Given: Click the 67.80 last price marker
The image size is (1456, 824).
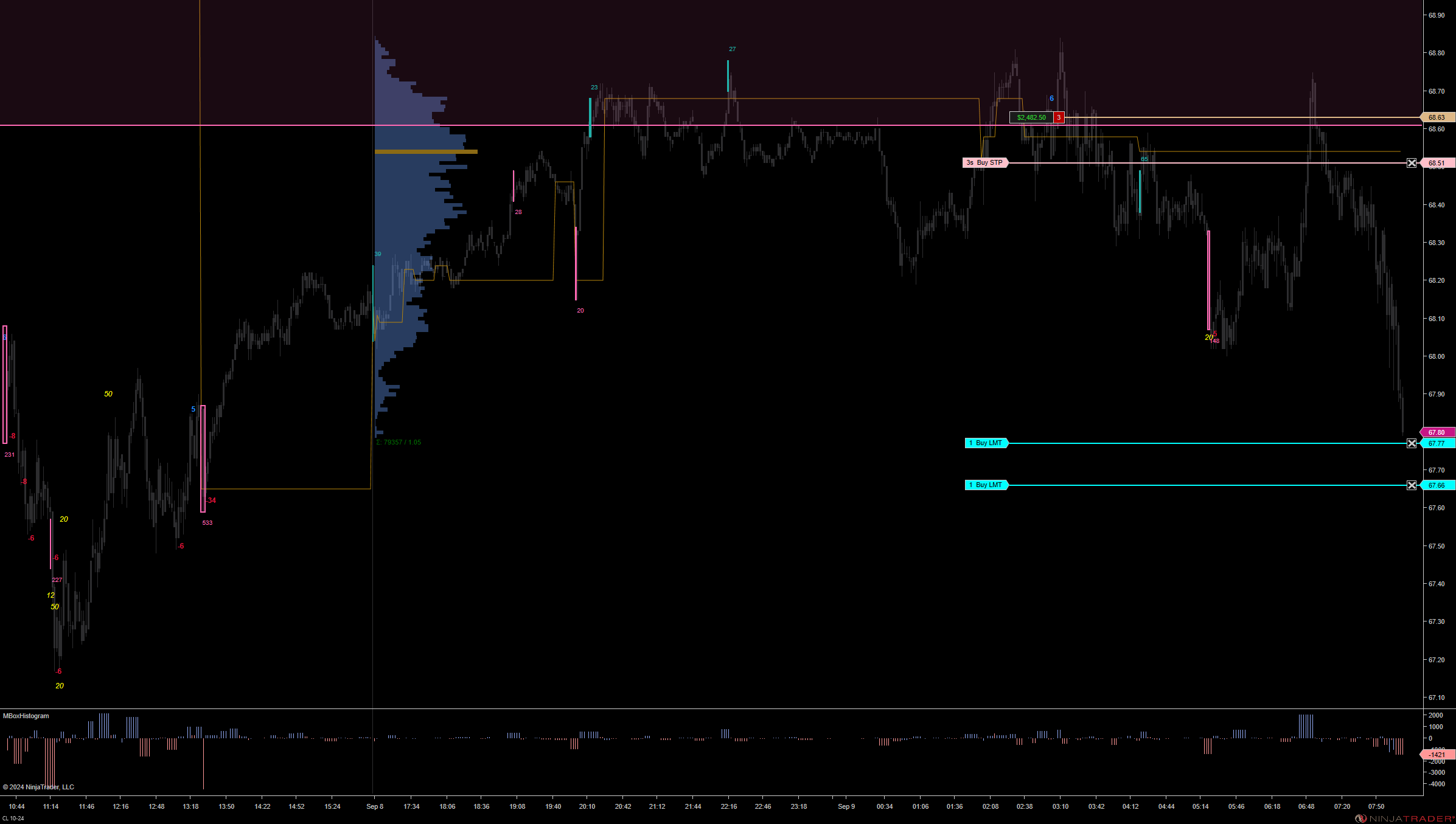Looking at the screenshot, I should coord(1437,432).
